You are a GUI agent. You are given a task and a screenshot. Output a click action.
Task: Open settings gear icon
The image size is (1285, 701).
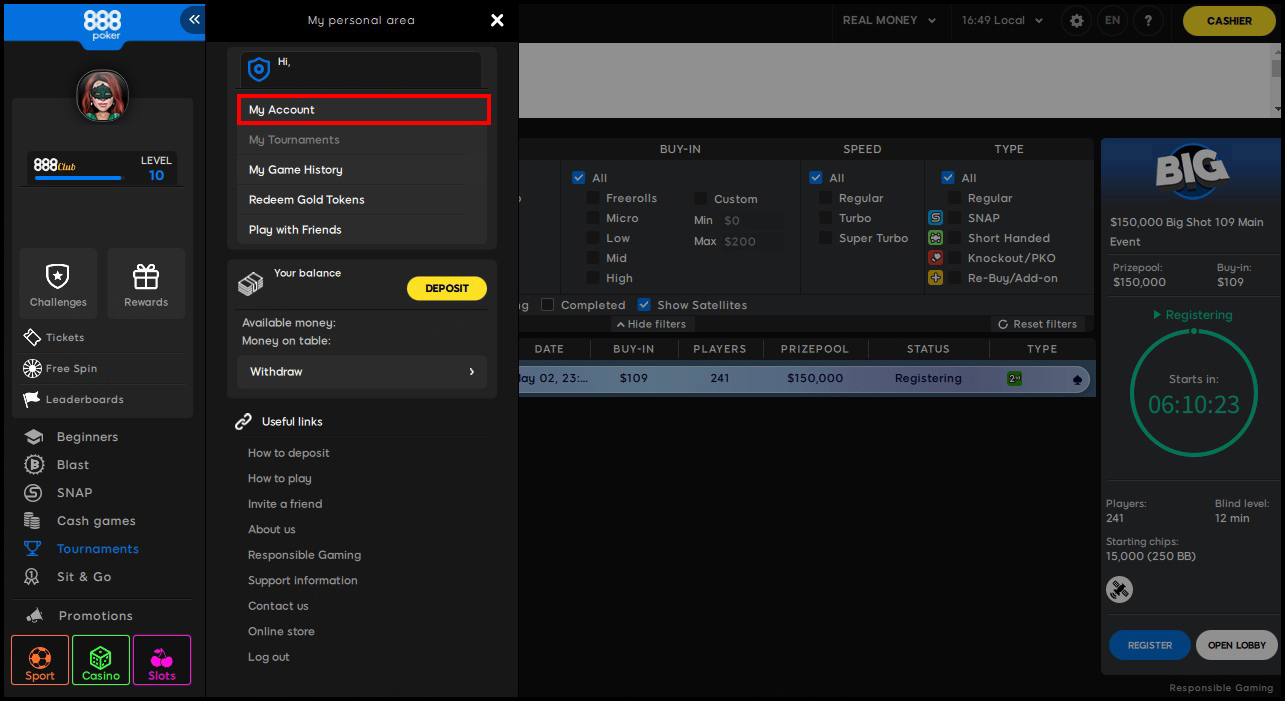click(x=1076, y=20)
